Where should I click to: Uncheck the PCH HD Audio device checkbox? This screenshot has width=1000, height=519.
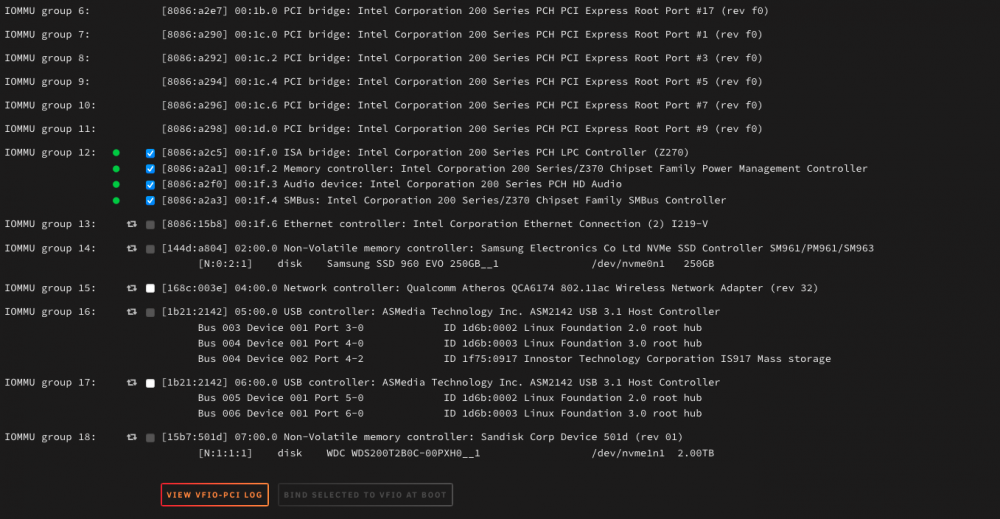(151, 185)
